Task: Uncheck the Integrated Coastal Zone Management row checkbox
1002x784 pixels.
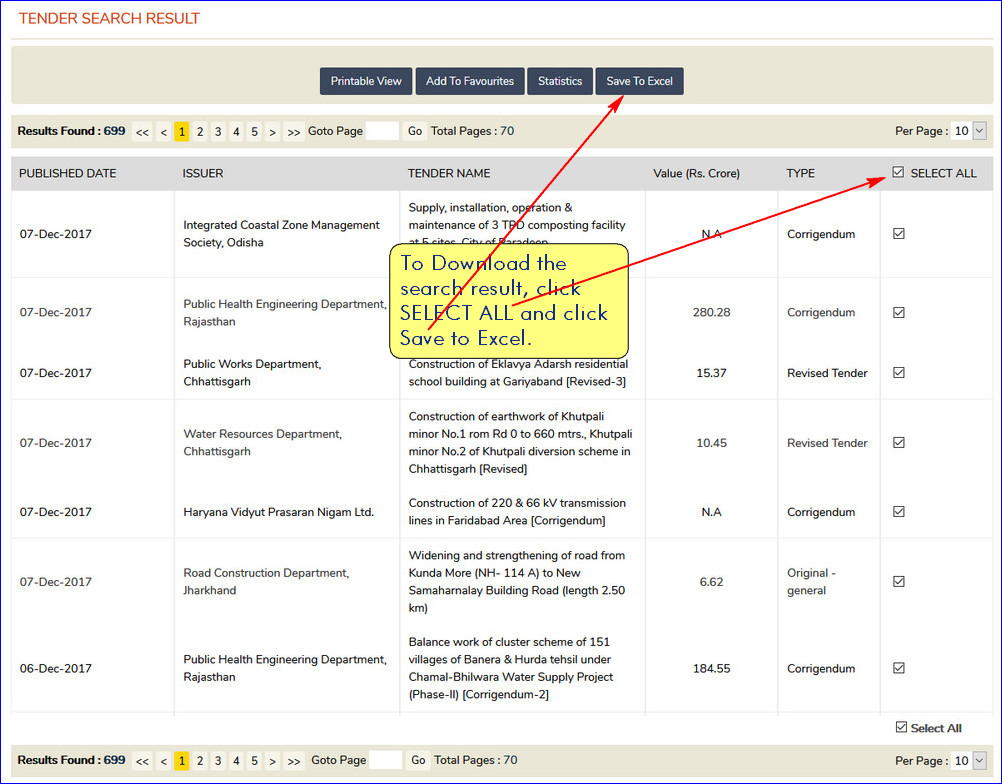Action: point(898,233)
